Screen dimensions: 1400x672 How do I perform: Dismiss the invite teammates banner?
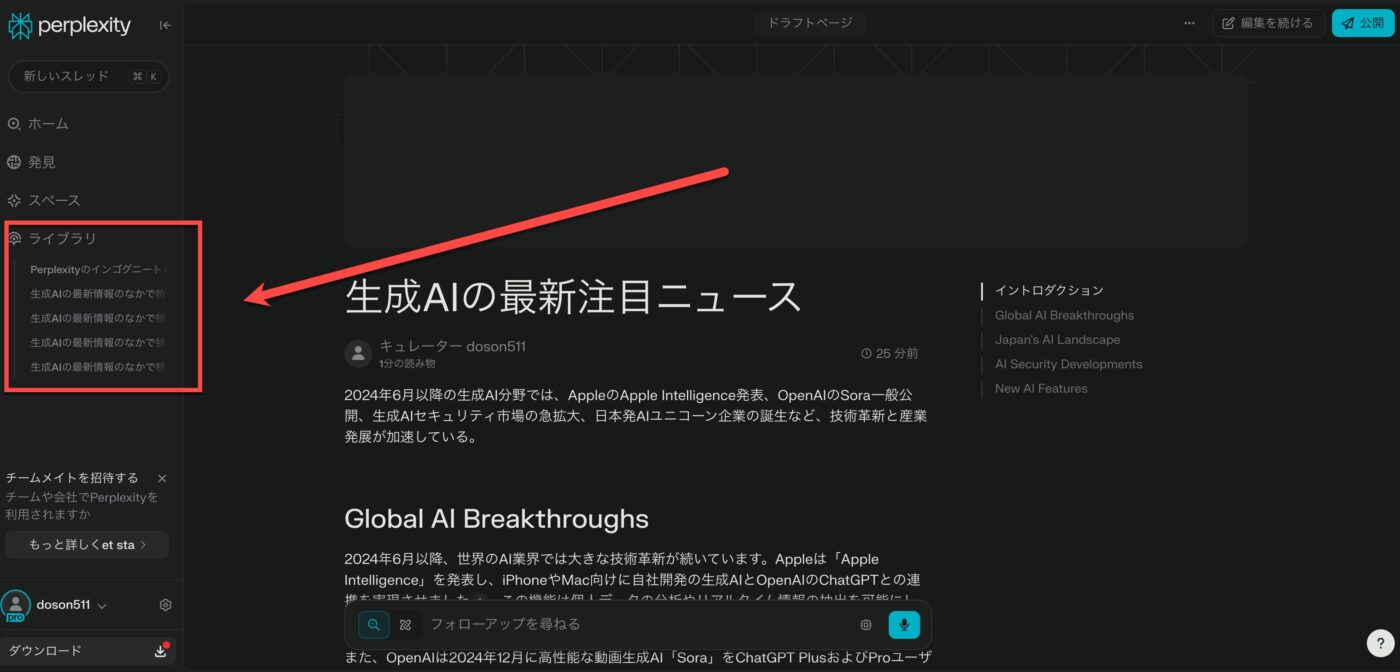[162, 479]
